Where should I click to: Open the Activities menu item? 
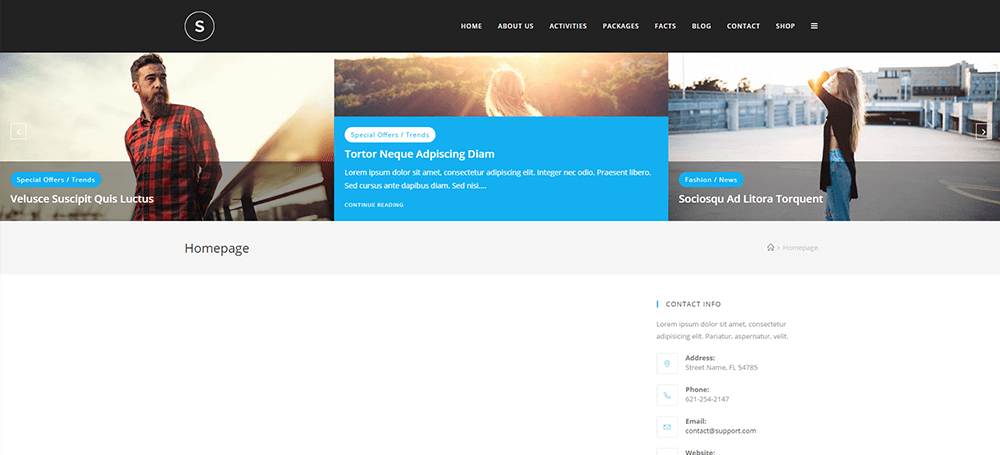pyautogui.click(x=568, y=26)
